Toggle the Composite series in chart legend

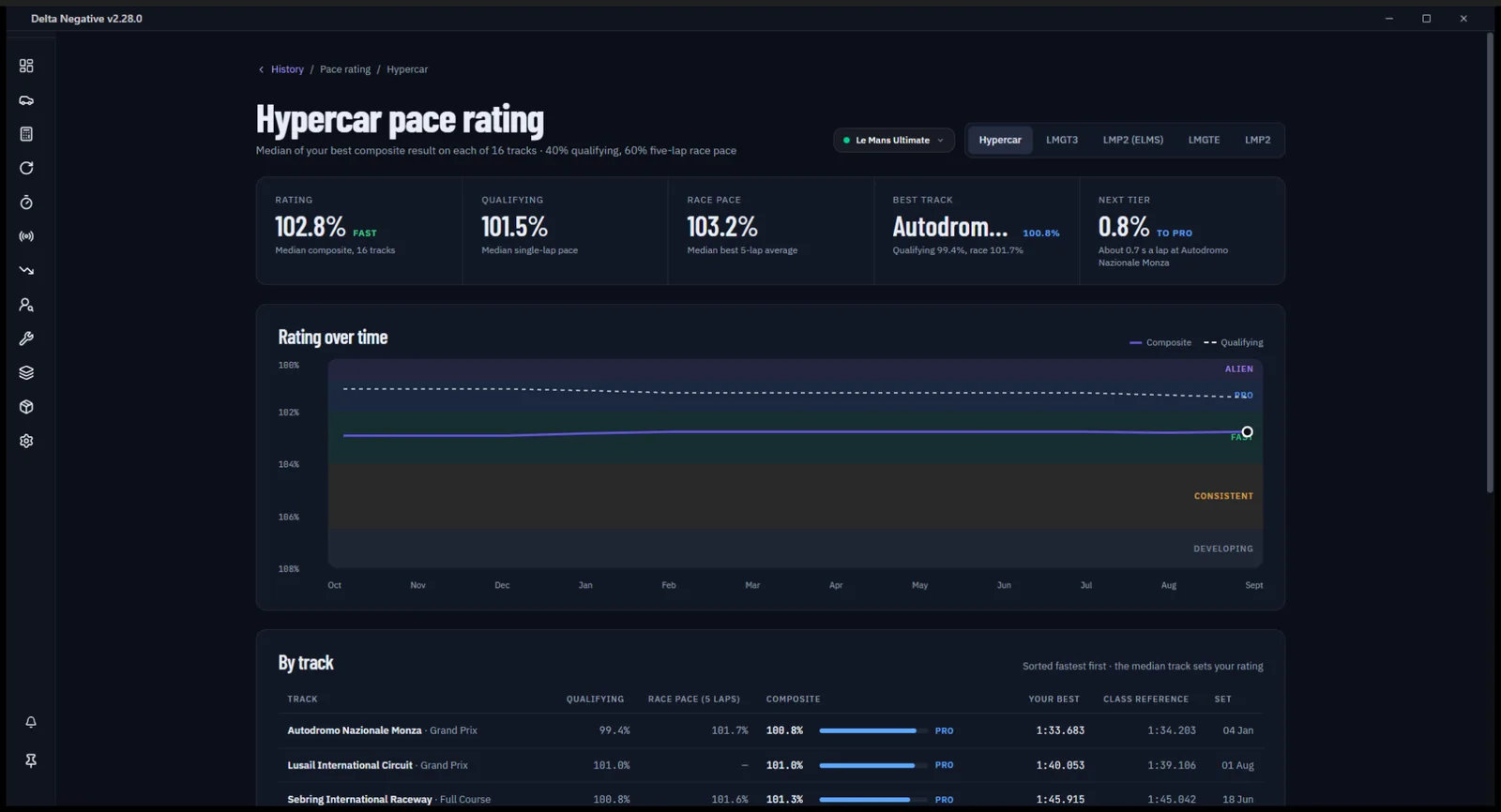pyautogui.click(x=1160, y=342)
